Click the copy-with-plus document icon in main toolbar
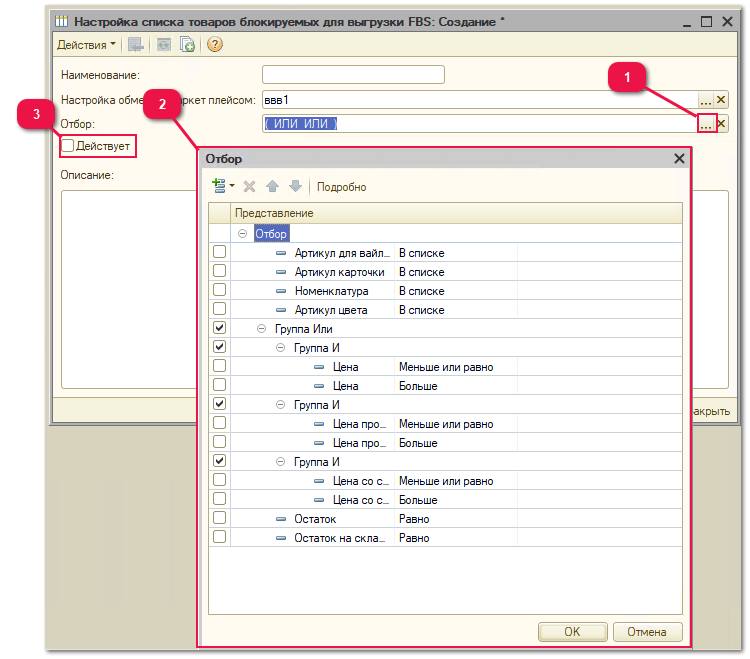Viewport: 750px width, 659px height. tap(187, 44)
